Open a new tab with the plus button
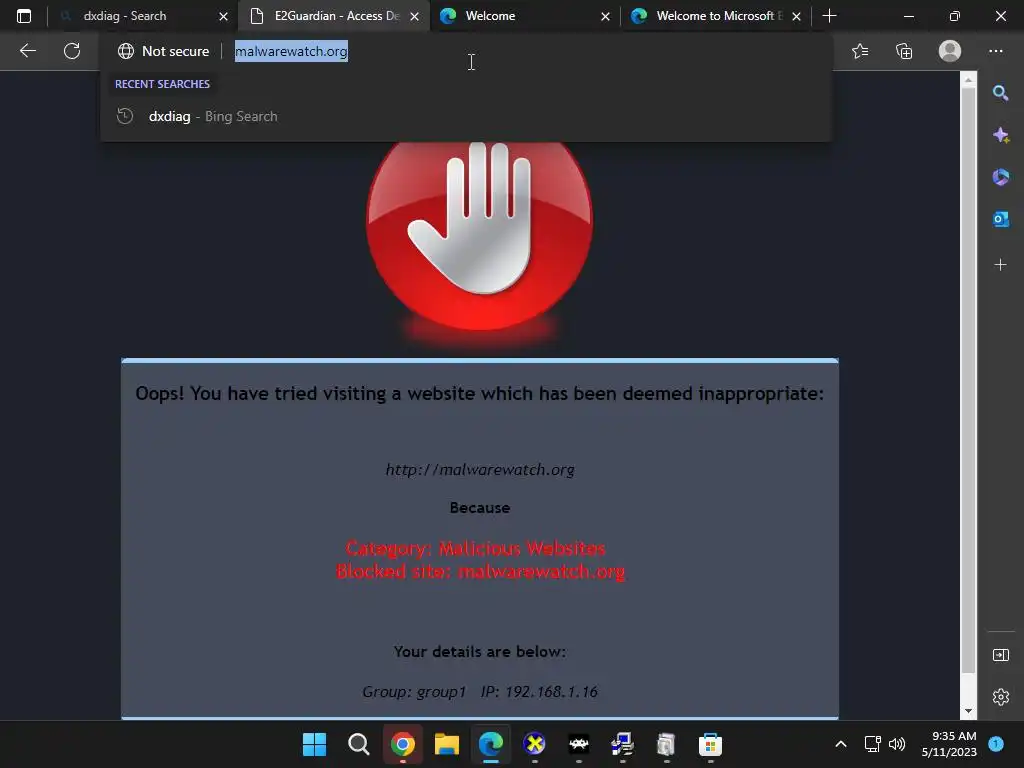The width and height of the screenshot is (1024, 768). point(829,16)
